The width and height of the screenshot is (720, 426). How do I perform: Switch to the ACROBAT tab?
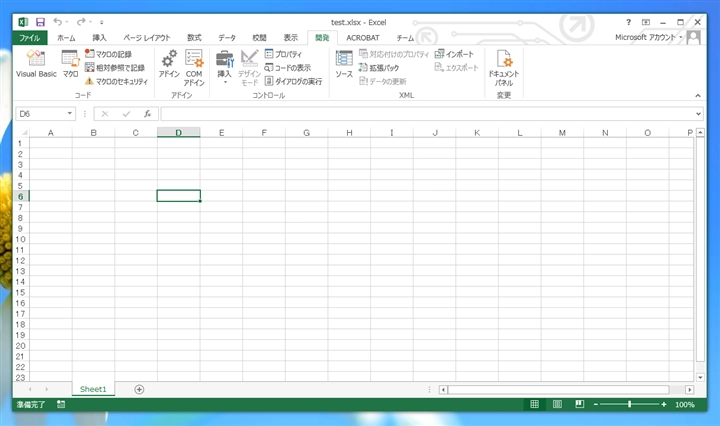click(x=363, y=38)
